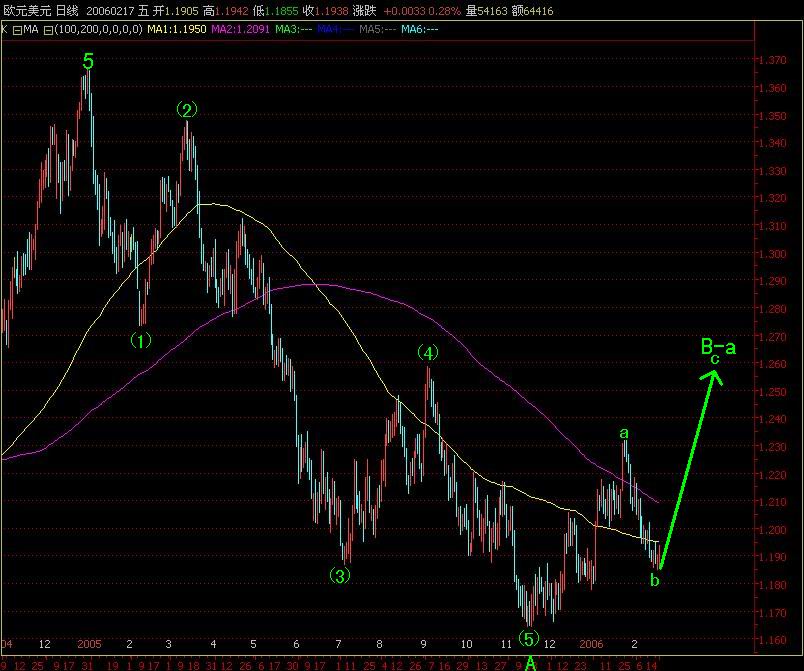The image size is (804, 671).
Task: Click the close price 1.1938
Action: click(332, 11)
